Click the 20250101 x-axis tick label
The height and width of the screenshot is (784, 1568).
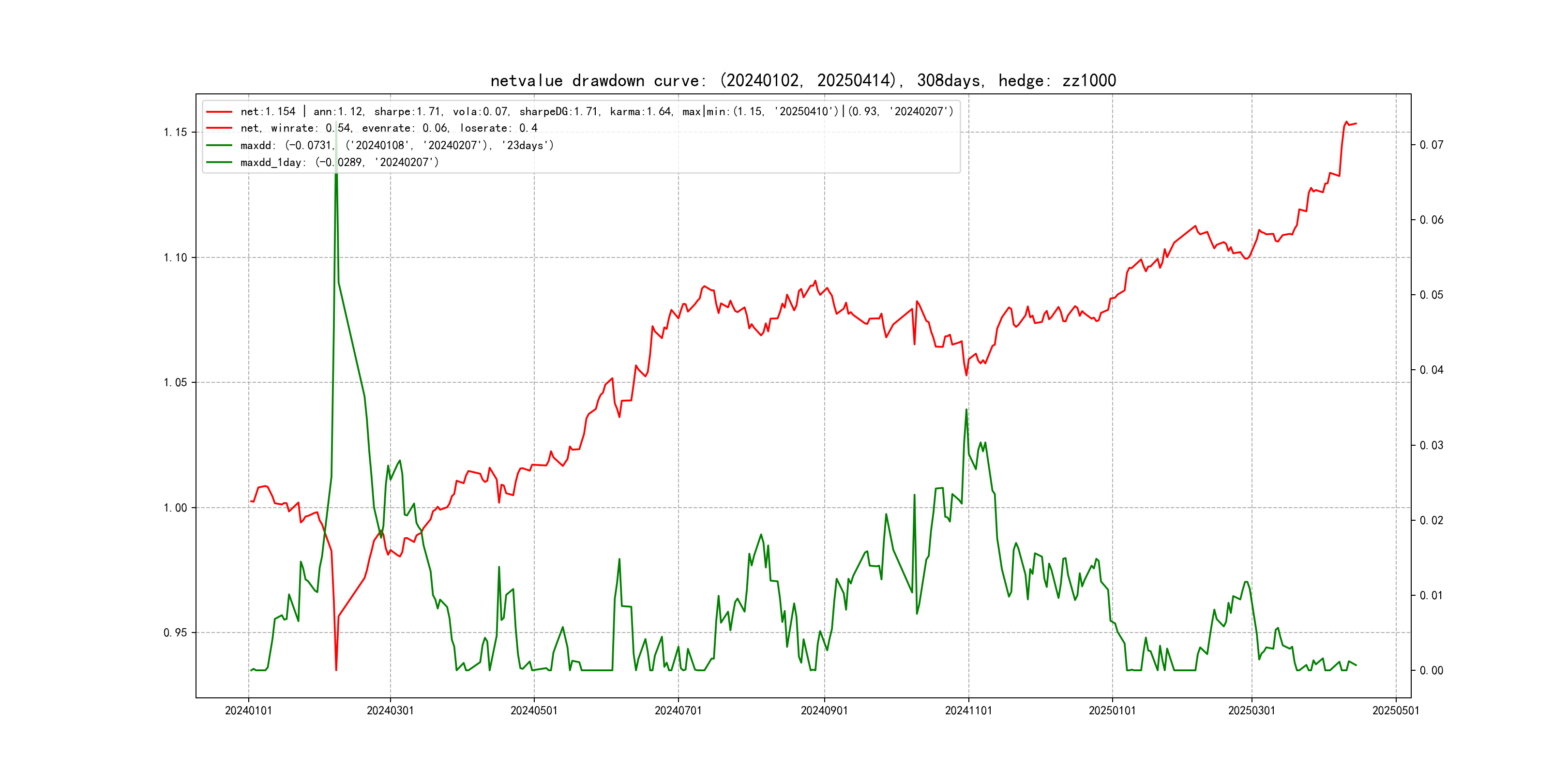click(1112, 711)
